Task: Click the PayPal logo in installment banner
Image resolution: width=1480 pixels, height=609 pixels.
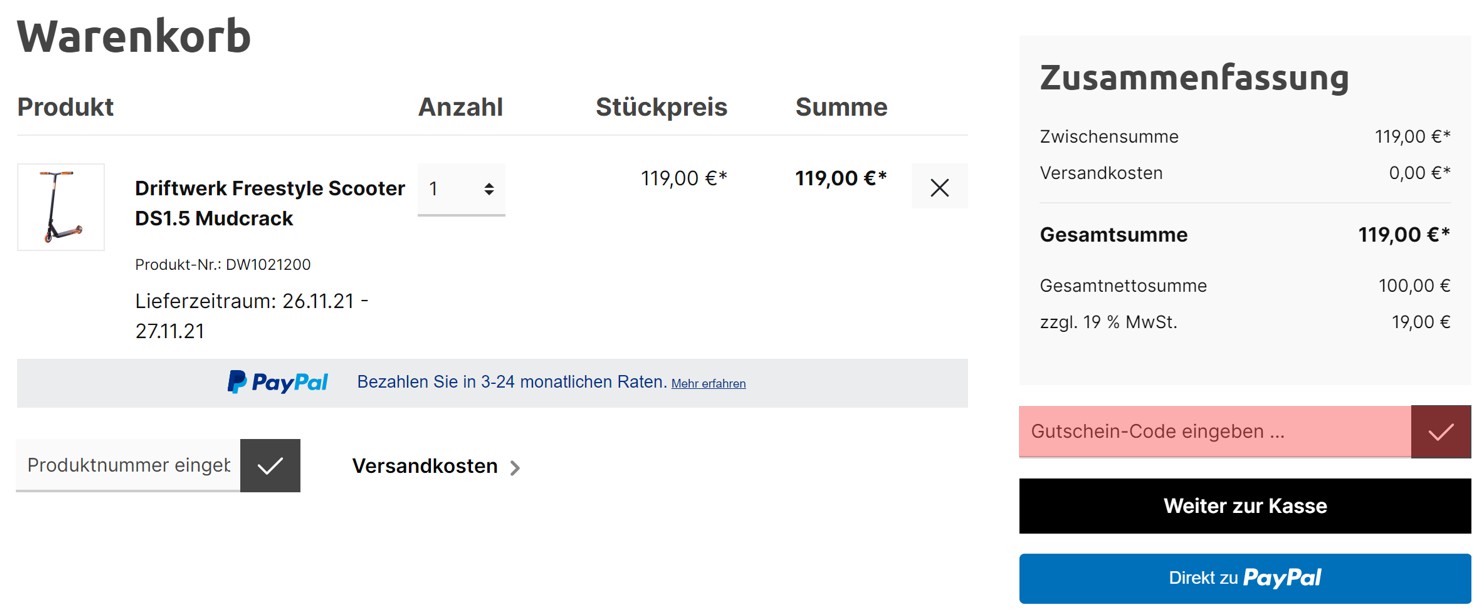Action: [x=278, y=382]
